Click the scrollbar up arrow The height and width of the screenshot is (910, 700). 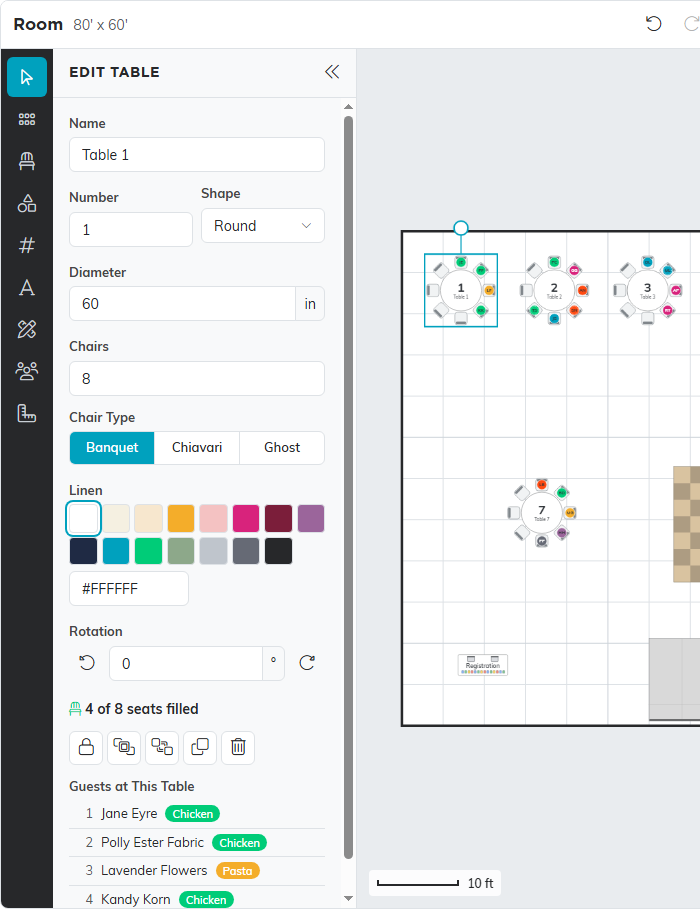(x=348, y=107)
